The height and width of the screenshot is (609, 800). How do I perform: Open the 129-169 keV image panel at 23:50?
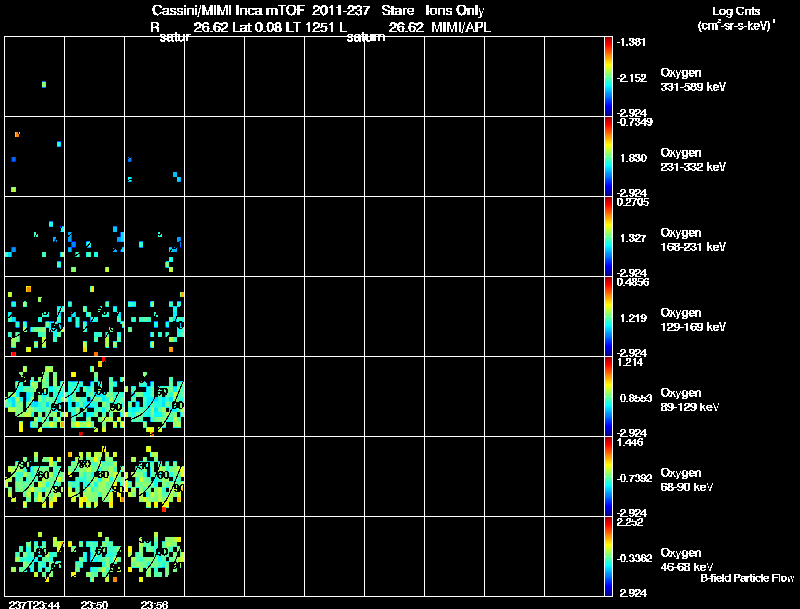click(x=94, y=317)
